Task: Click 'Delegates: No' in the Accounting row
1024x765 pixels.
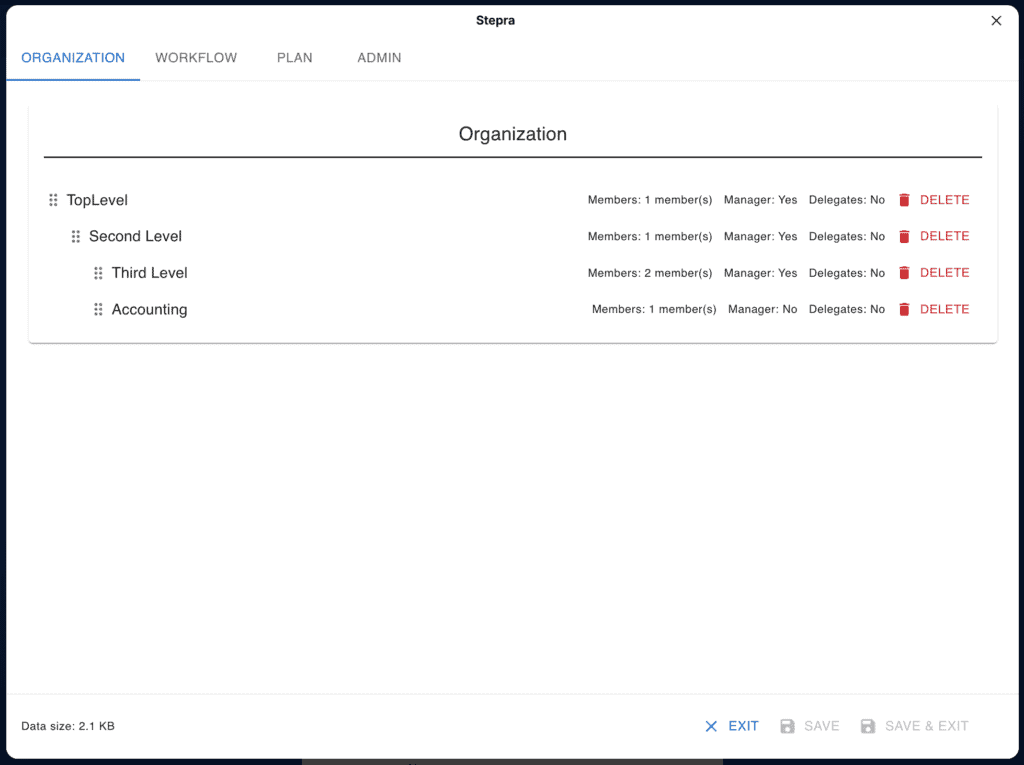Action: tap(847, 310)
